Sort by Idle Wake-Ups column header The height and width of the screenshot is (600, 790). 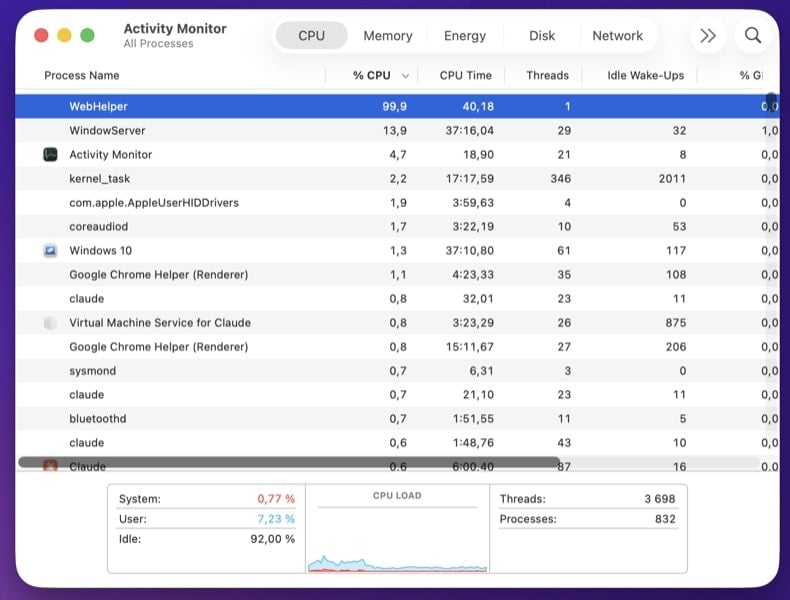click(645, 76)
